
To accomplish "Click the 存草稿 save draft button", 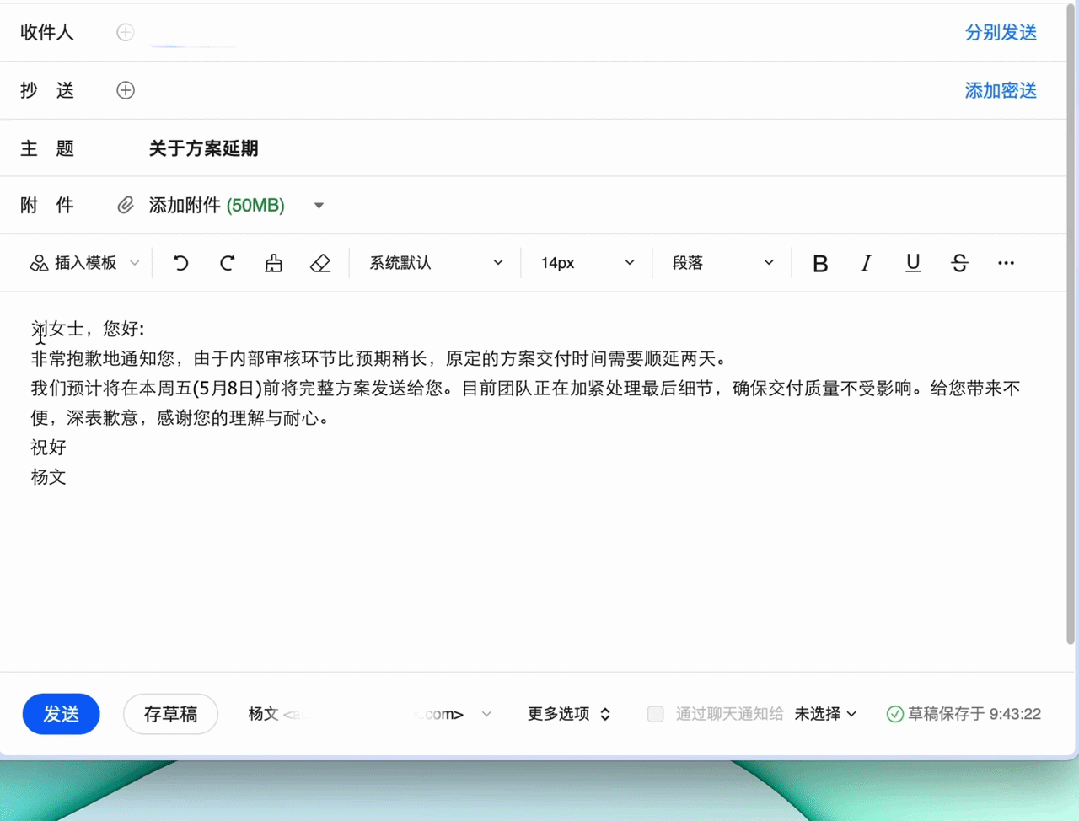I will click(171, 714).
